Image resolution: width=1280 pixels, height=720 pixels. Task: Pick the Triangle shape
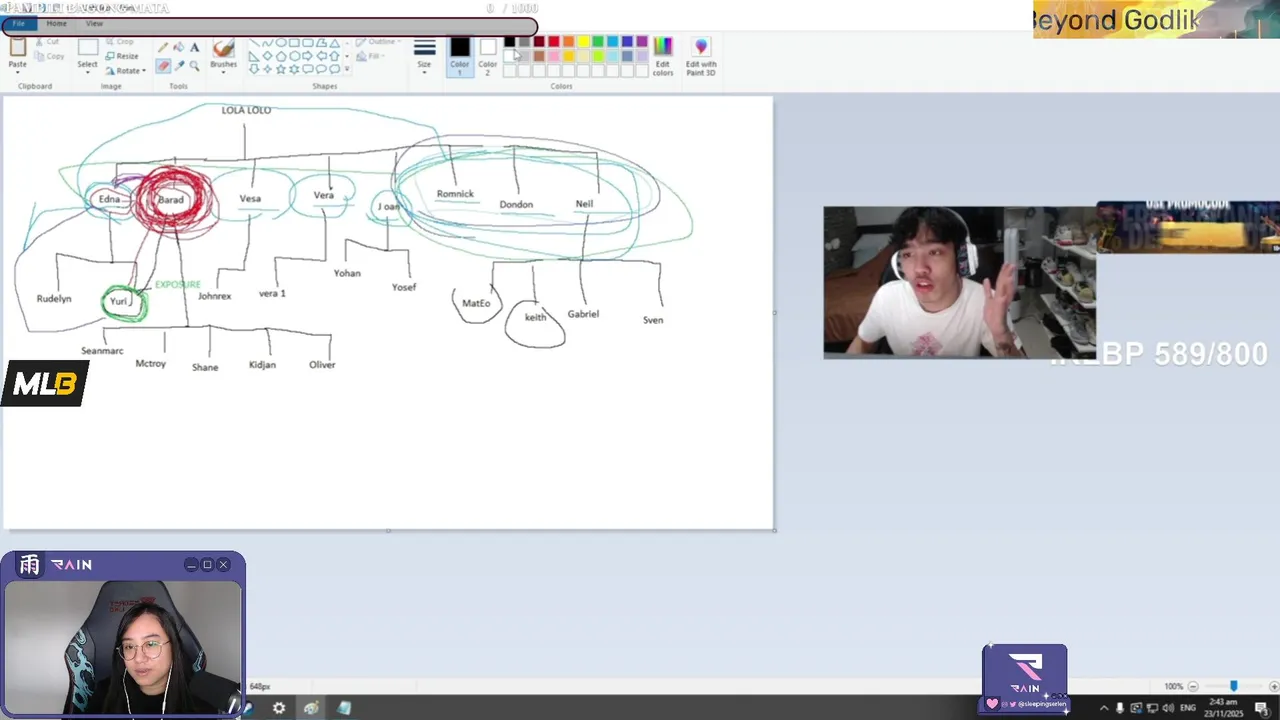[334, 43]
